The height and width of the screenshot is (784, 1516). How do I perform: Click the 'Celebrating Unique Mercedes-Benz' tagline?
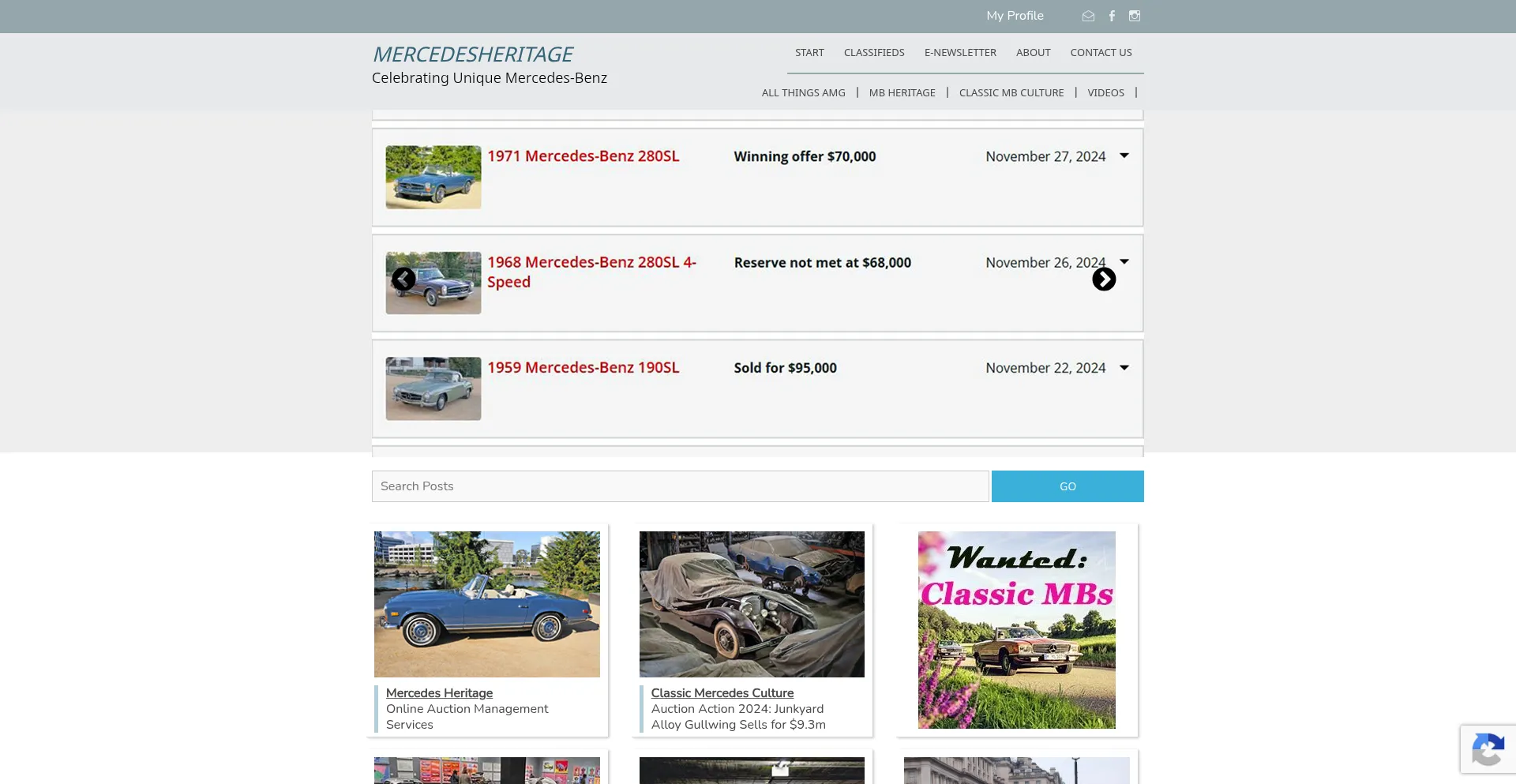pos(490,78)
